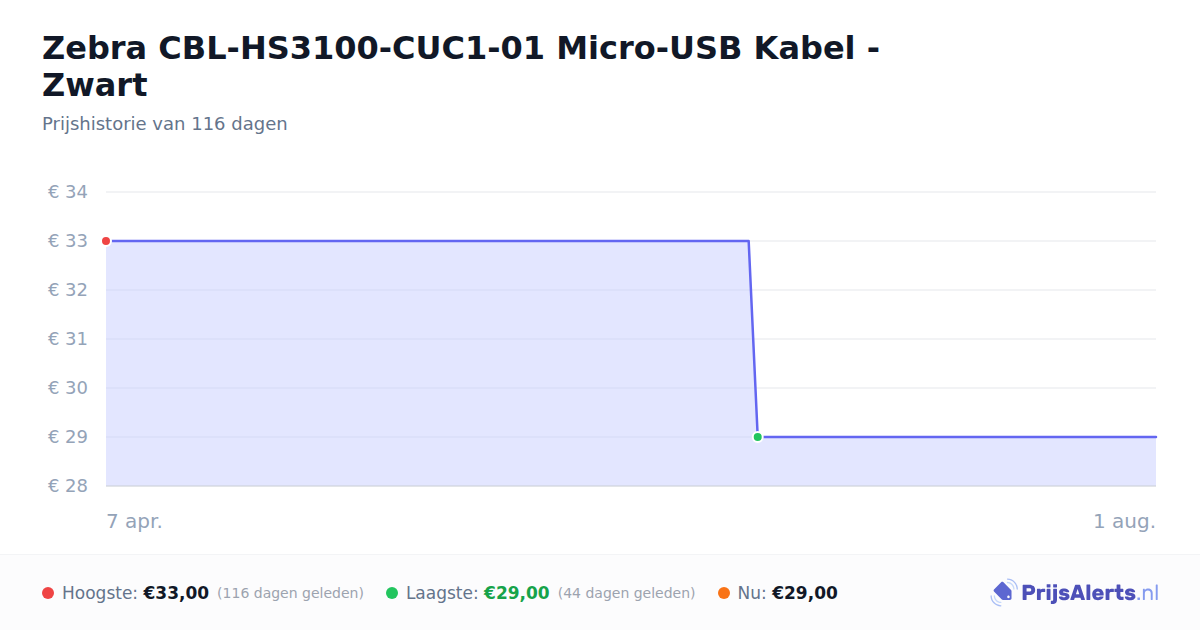The height and width of the screenshot is (630, 1200).
Task: Select the red highest-price marker on the chart
Action: (106, 241)
